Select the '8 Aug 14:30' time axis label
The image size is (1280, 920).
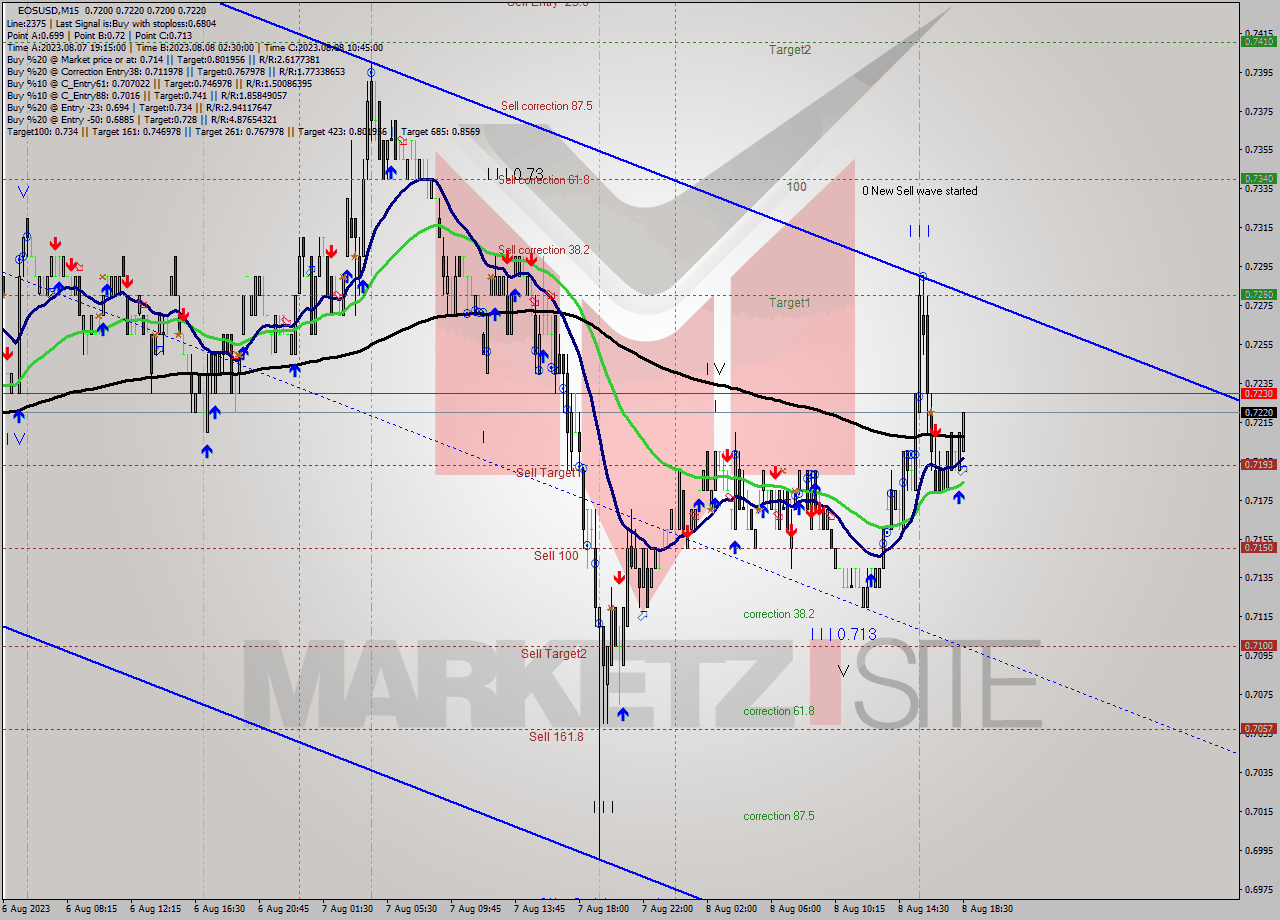pyautogui.click(x=923, y=909)
